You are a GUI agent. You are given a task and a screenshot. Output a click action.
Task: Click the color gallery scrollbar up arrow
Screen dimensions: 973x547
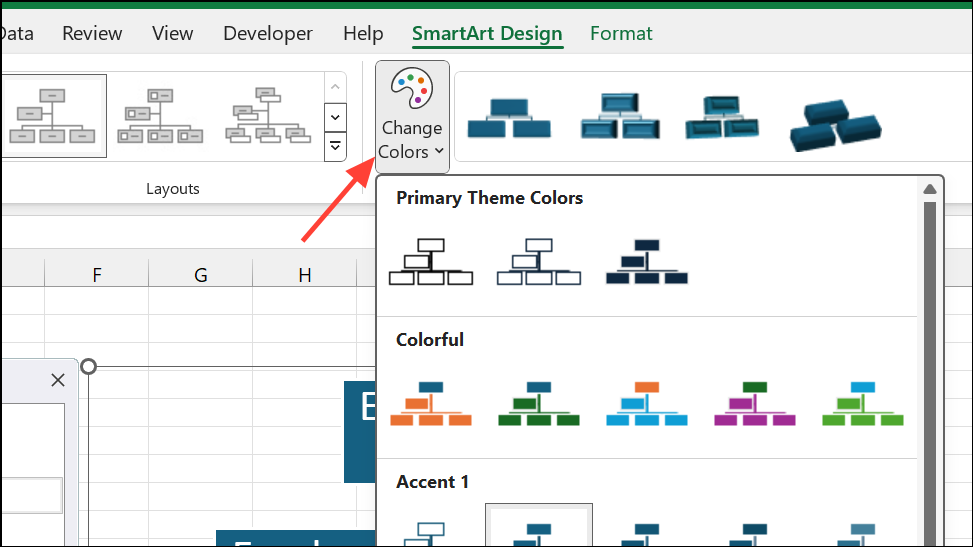[929, 190]
